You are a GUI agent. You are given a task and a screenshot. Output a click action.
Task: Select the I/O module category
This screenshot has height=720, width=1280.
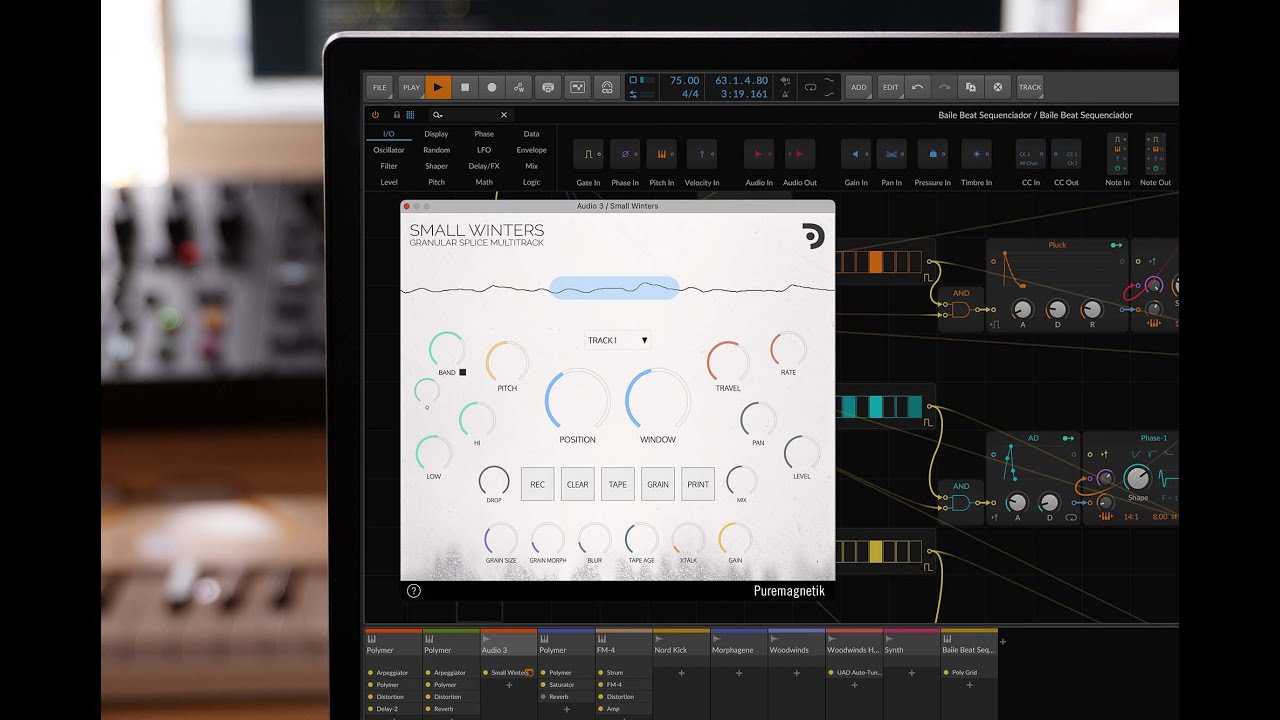click(x=389, y=134)
